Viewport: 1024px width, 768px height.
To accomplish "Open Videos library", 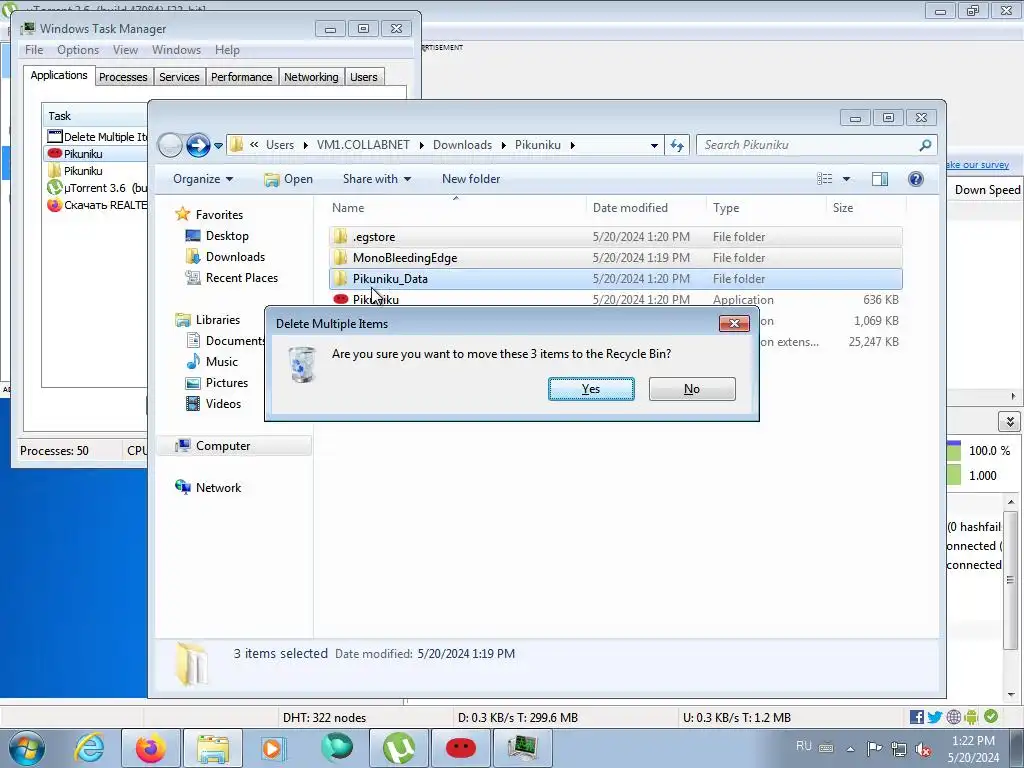I will point(223,404).
